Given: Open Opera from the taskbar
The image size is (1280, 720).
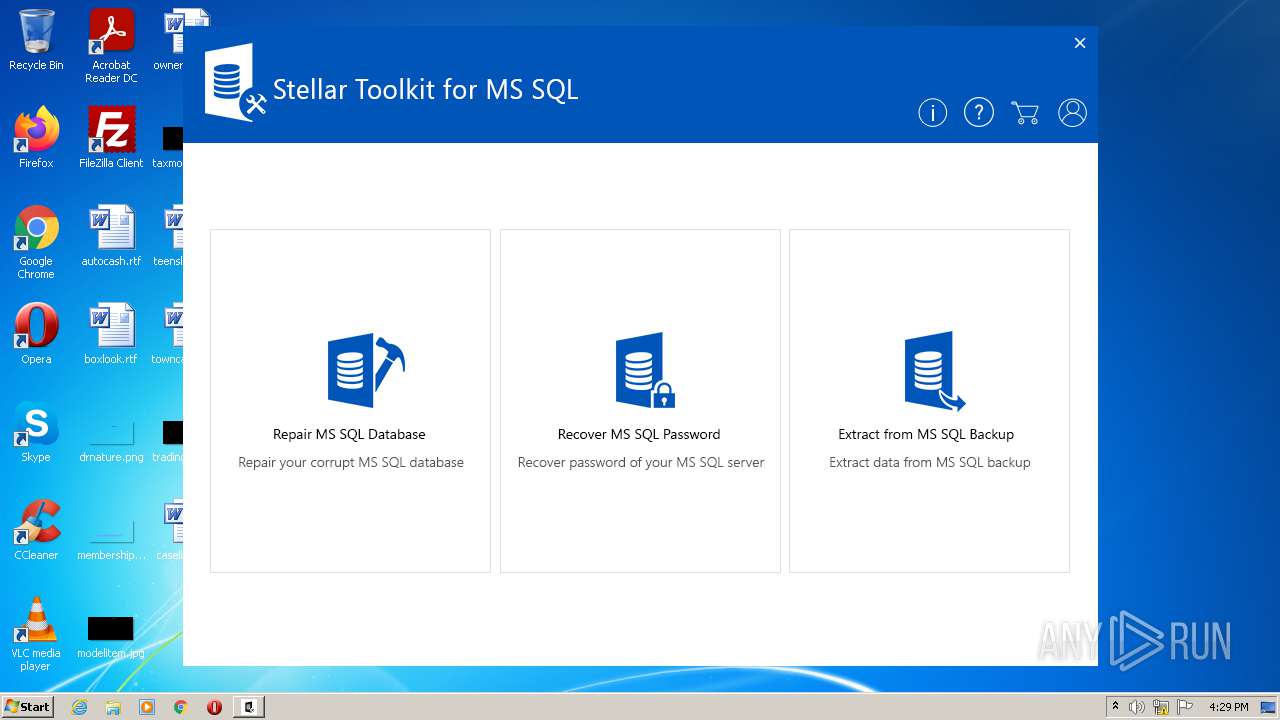Looking at the screenshot, I should pos(214,707).
